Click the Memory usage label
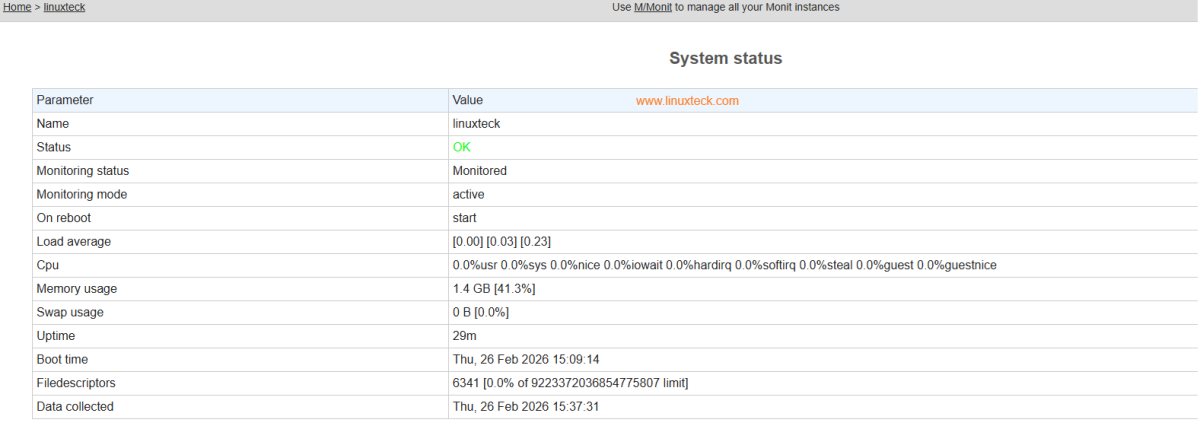The image size is (1200, 429). click(77, 289)
